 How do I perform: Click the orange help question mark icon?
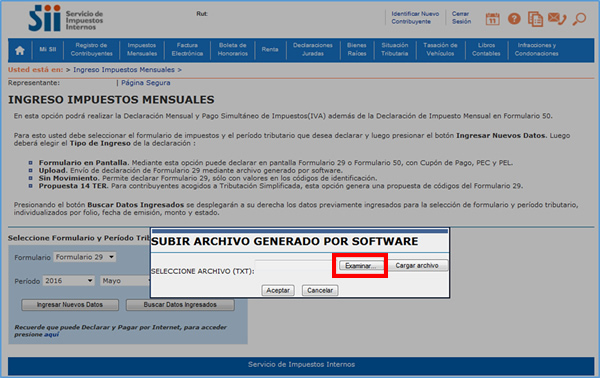tap(514, 18)
